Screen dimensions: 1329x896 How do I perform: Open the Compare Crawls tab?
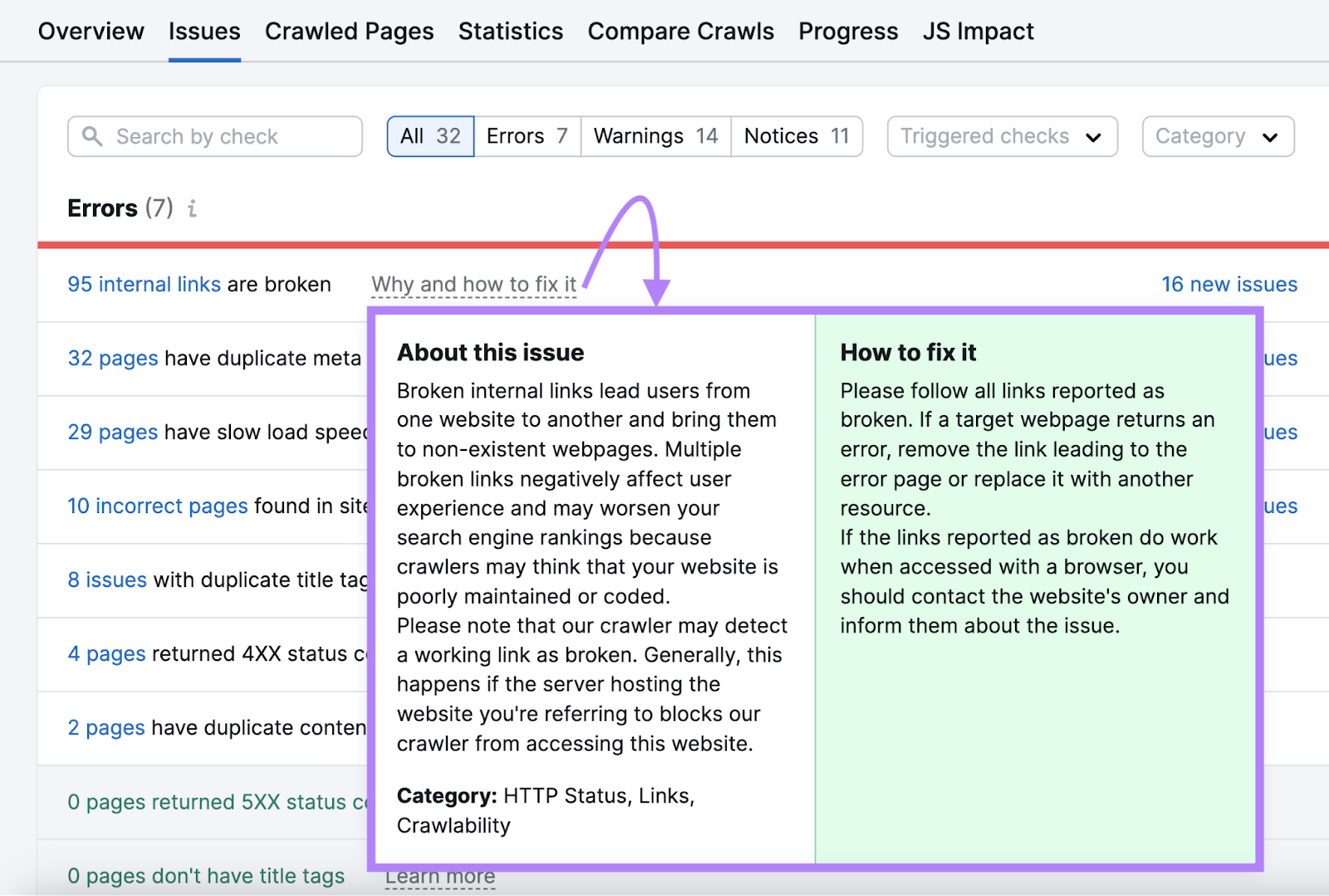[x=680, y=31]
